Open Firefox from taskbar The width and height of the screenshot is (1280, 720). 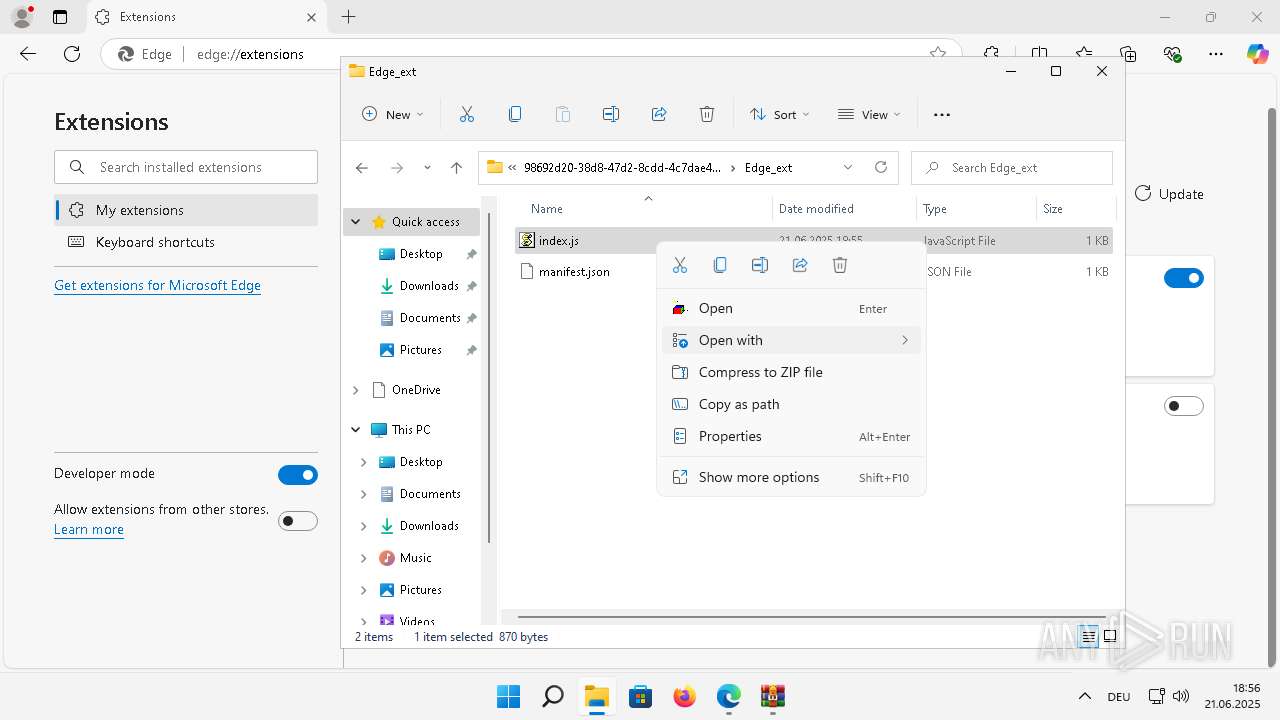684,696
